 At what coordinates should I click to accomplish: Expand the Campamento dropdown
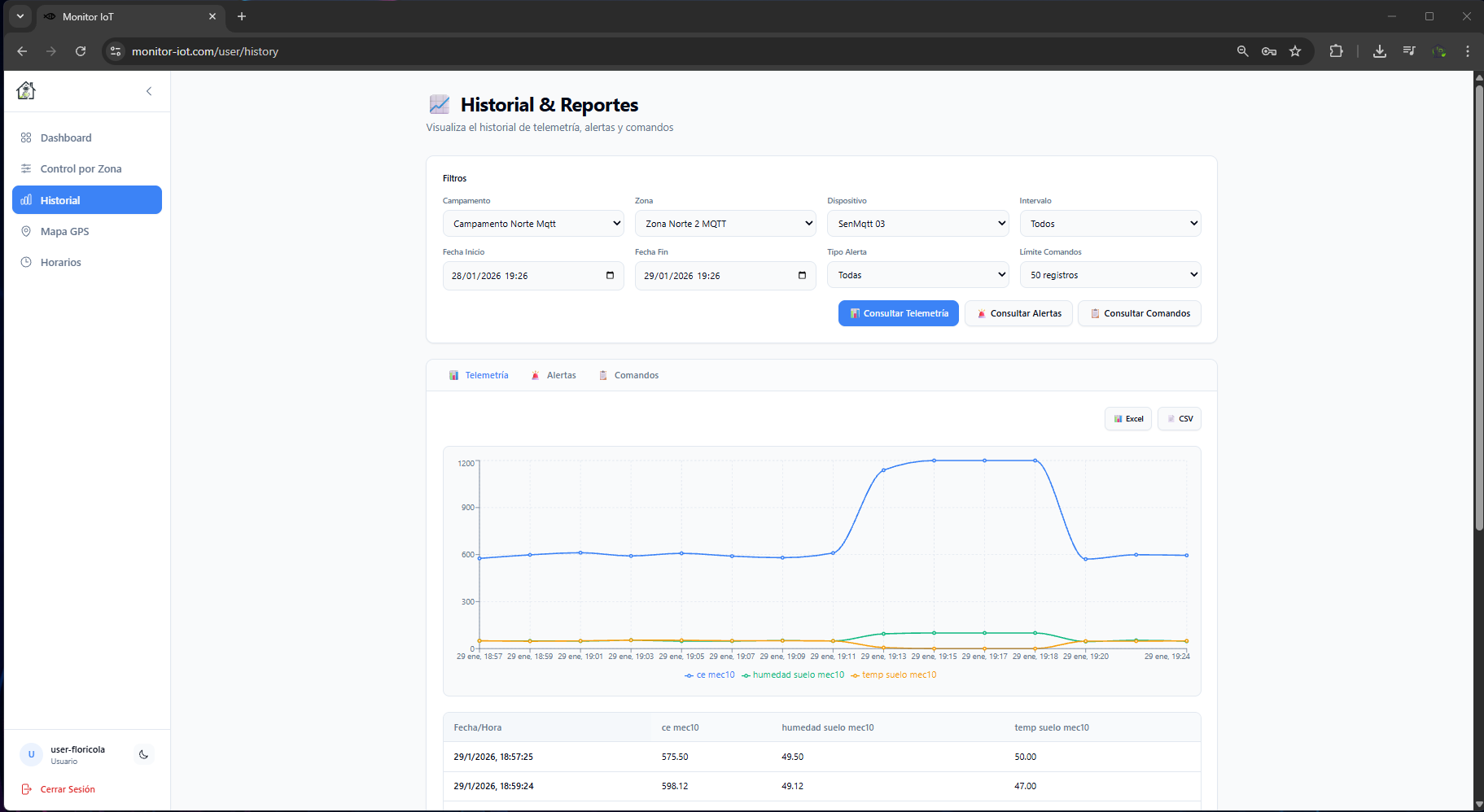(532, 224)
